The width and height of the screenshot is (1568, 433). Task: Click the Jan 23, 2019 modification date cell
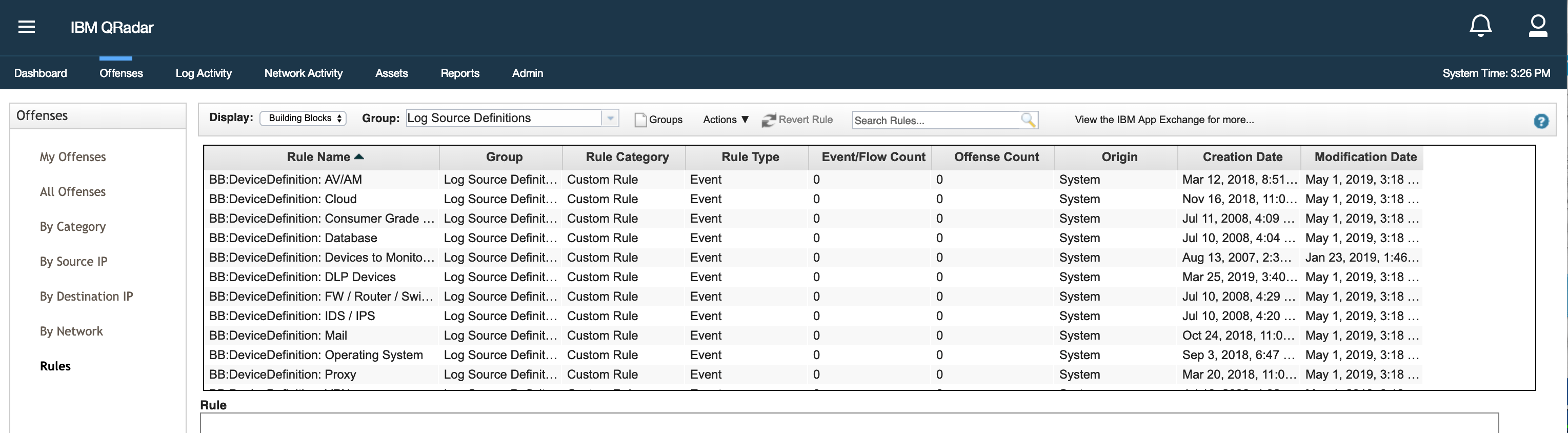1362,258
